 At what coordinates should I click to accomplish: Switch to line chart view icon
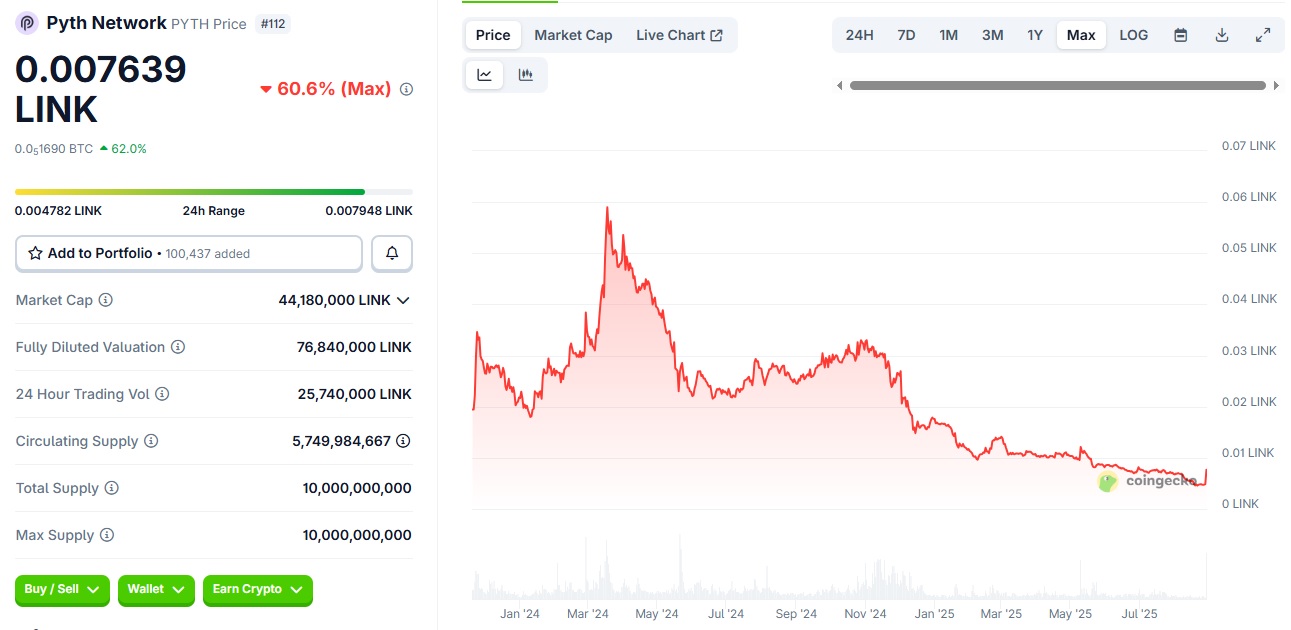point(485,75)
